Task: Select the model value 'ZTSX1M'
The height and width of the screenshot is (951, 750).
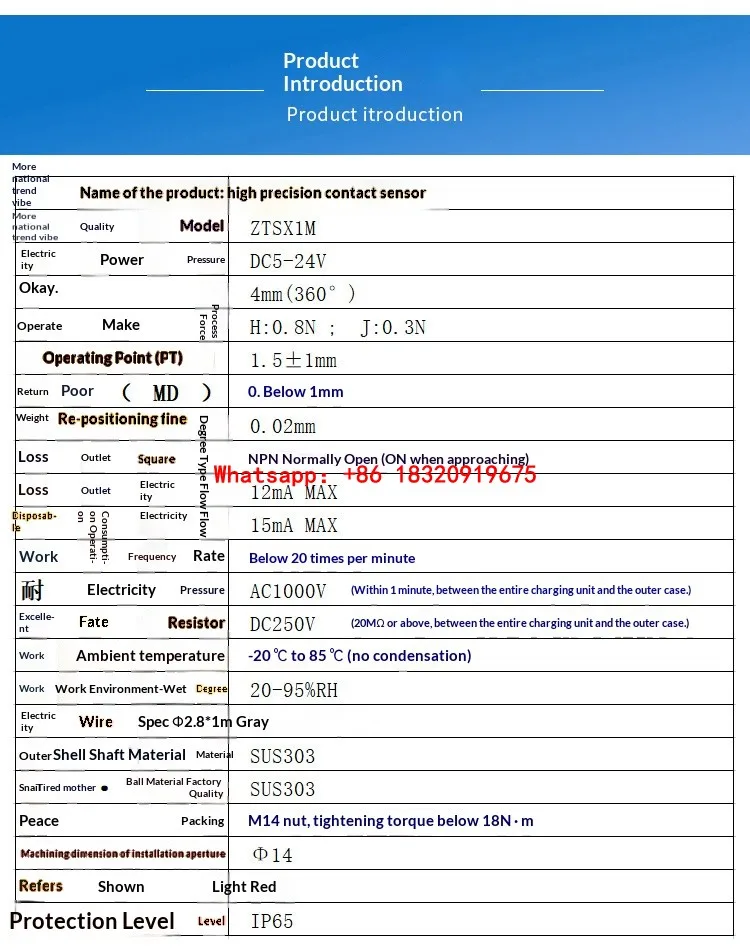Action: pos(283,229)
